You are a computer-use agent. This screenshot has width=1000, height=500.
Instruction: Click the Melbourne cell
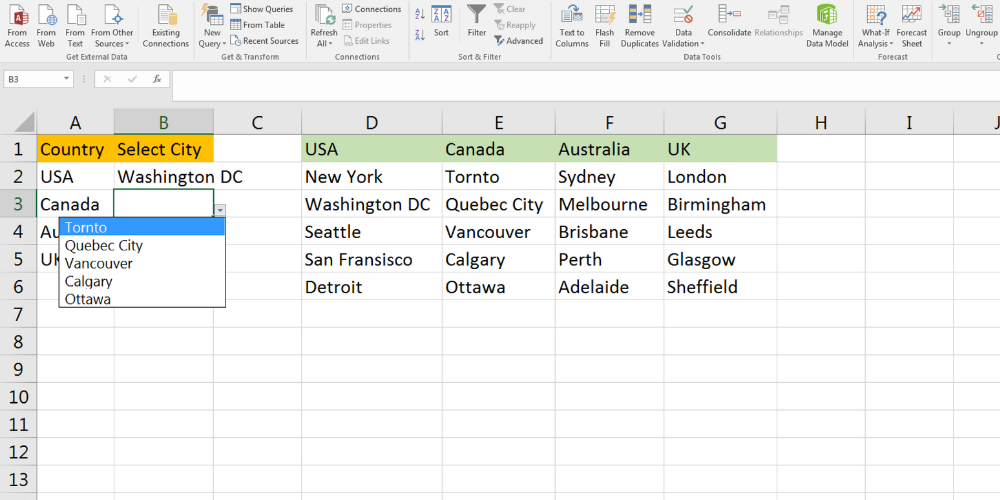(x=609, y=205)
